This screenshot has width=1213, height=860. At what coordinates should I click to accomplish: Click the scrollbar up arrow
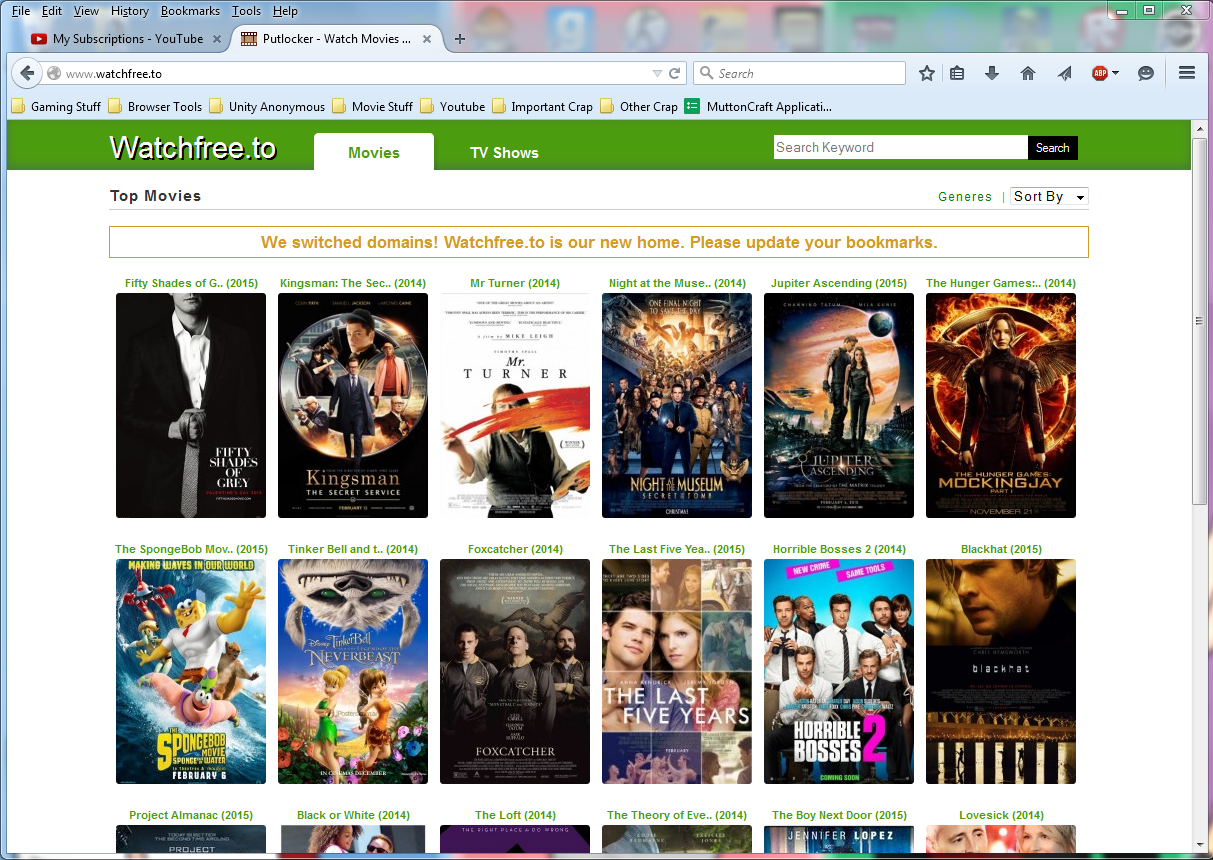coord(1200,129)
